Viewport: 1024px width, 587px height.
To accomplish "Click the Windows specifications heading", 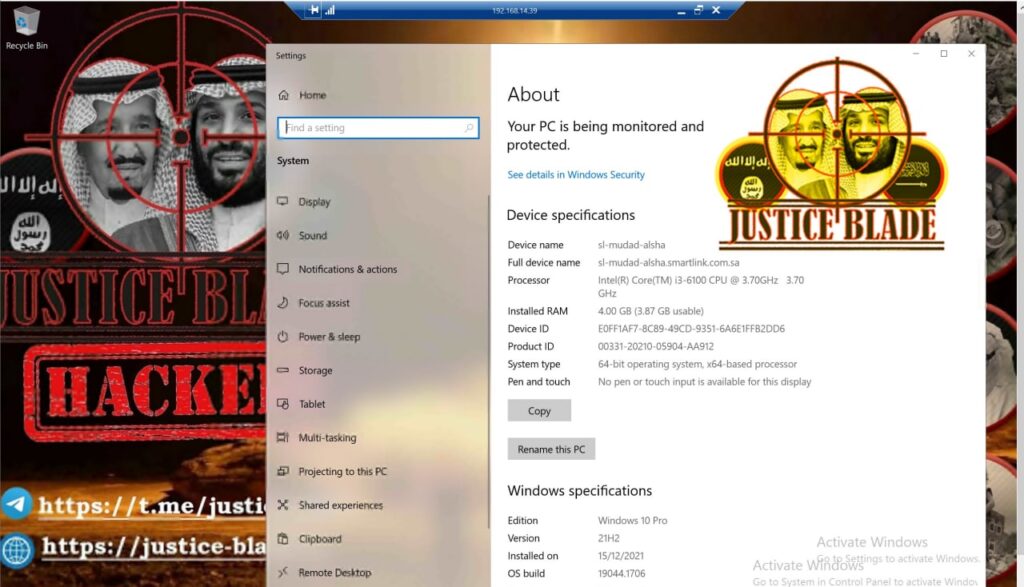I will click(579, 490).
